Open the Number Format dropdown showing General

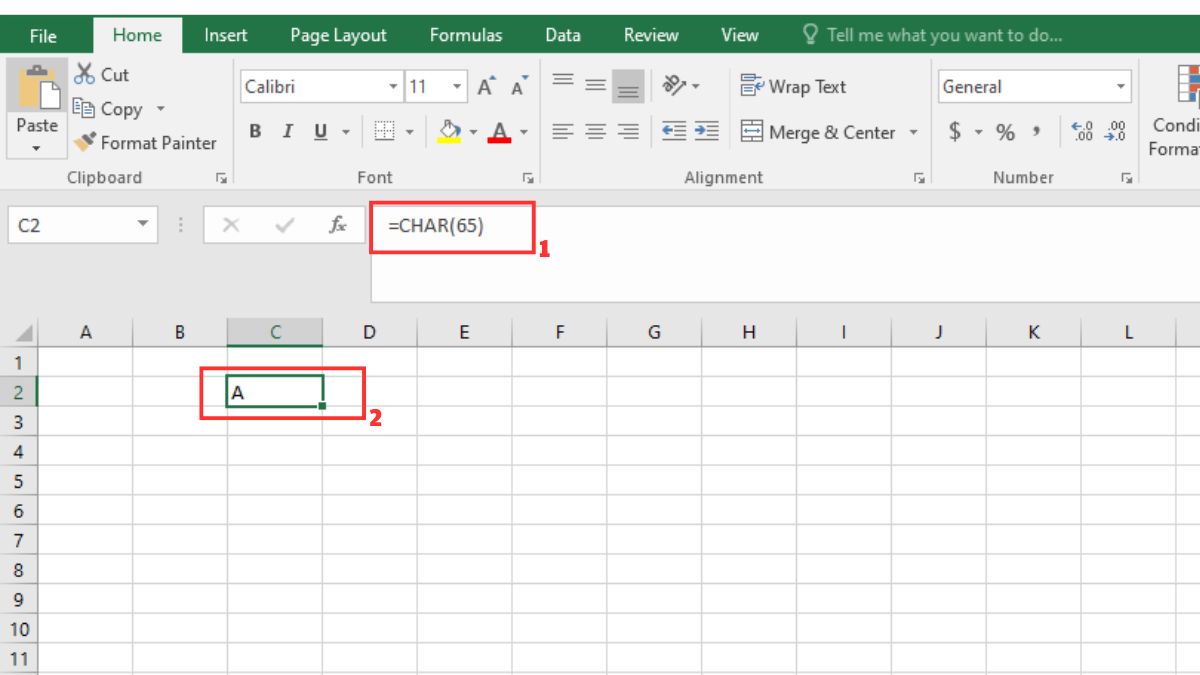coord(1122,87)
